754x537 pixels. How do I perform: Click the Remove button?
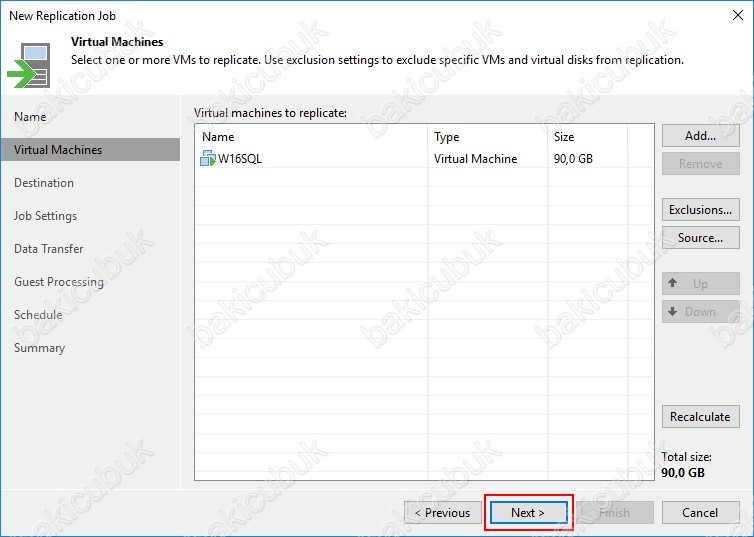tap(701, 163)
